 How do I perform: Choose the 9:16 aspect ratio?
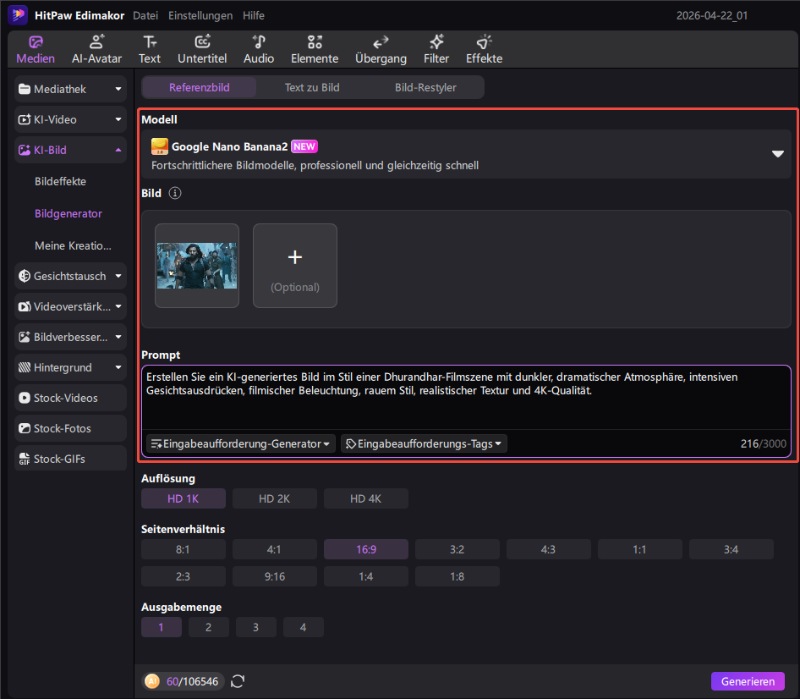tap(274, 576)
